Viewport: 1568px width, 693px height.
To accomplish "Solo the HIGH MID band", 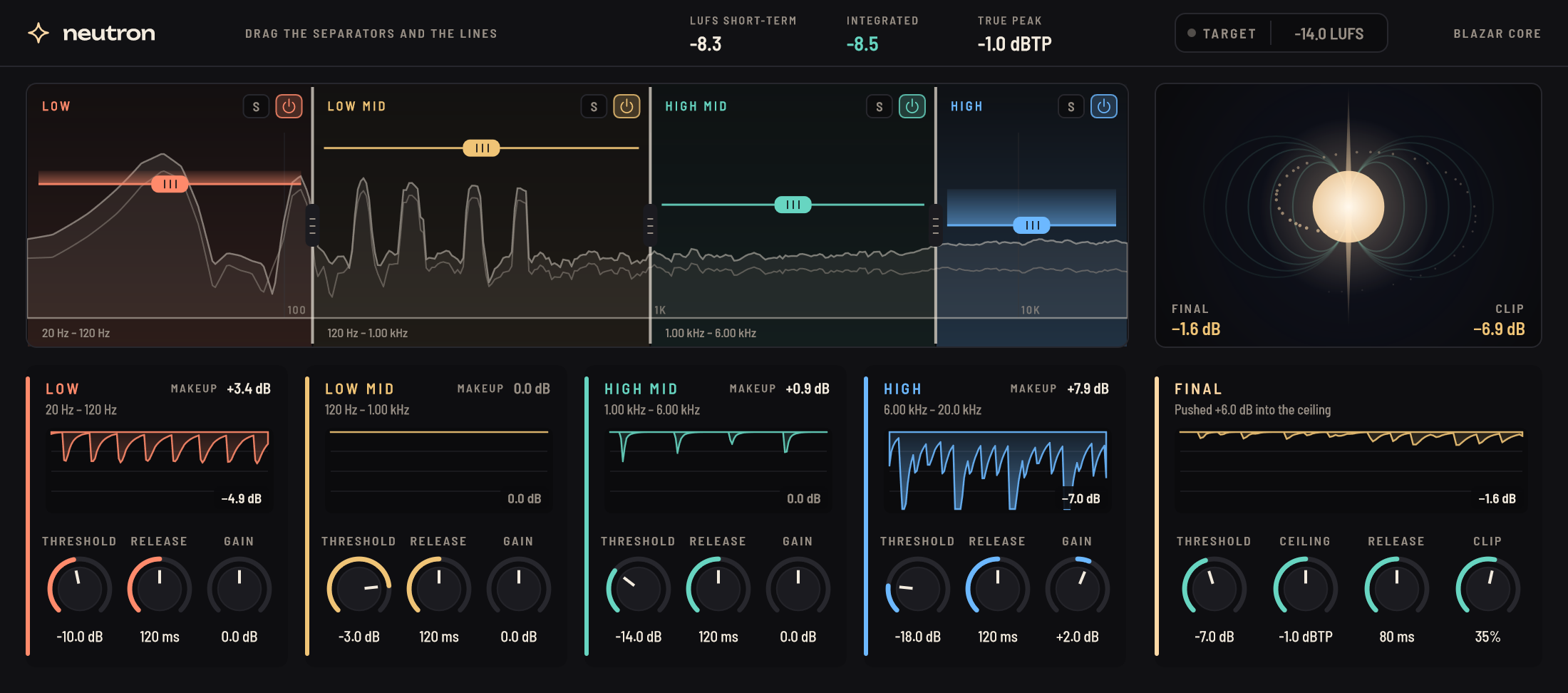I will [880, 106].
